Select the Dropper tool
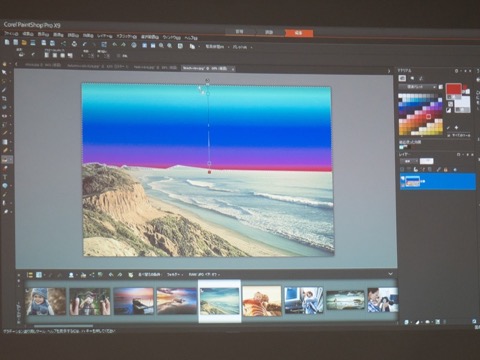 (4, 90)
